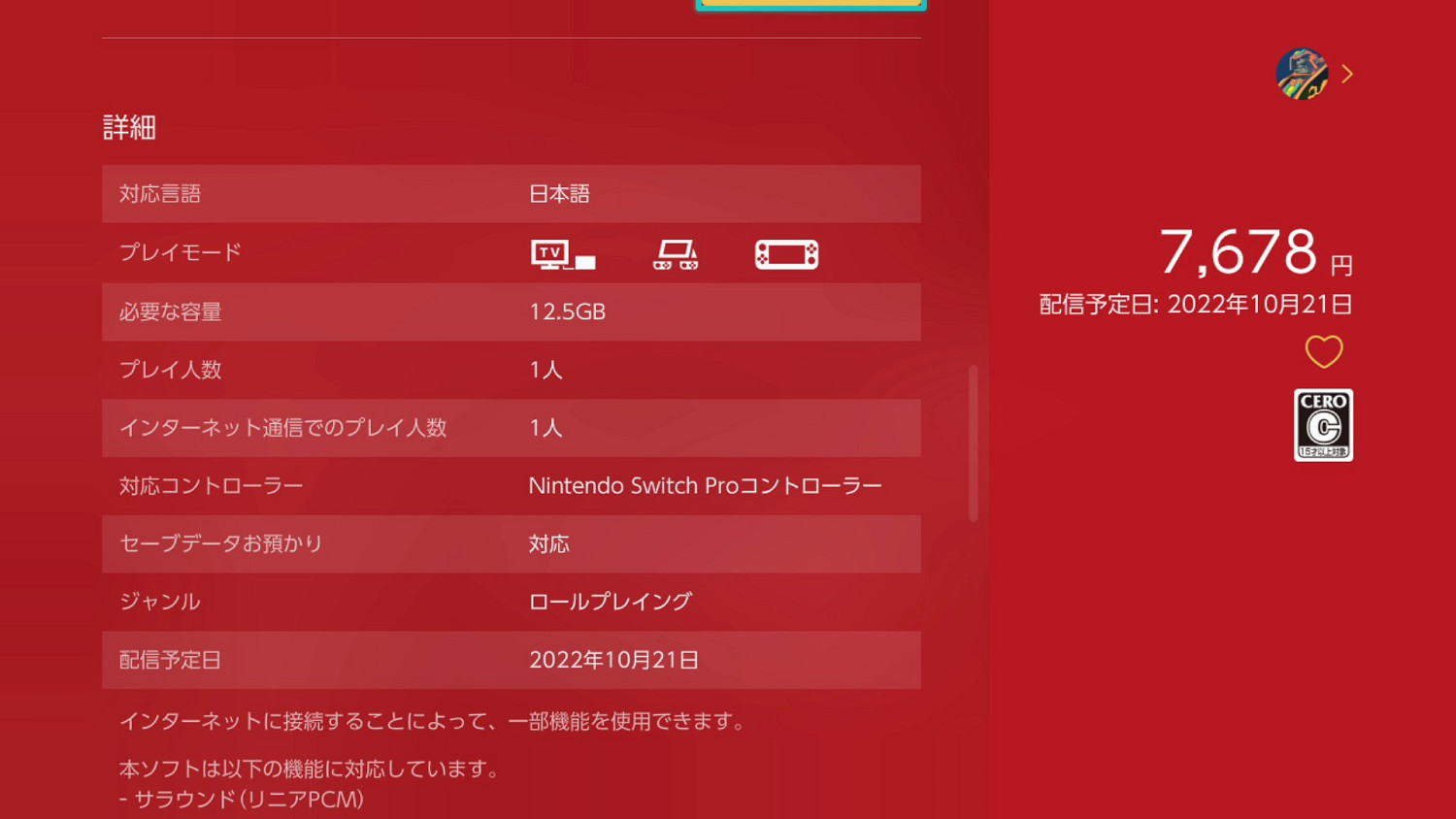Select the インターネット通信でのプレイ人数 row
This screenshot has width=1456, height=819.
[x=512, y=428]
